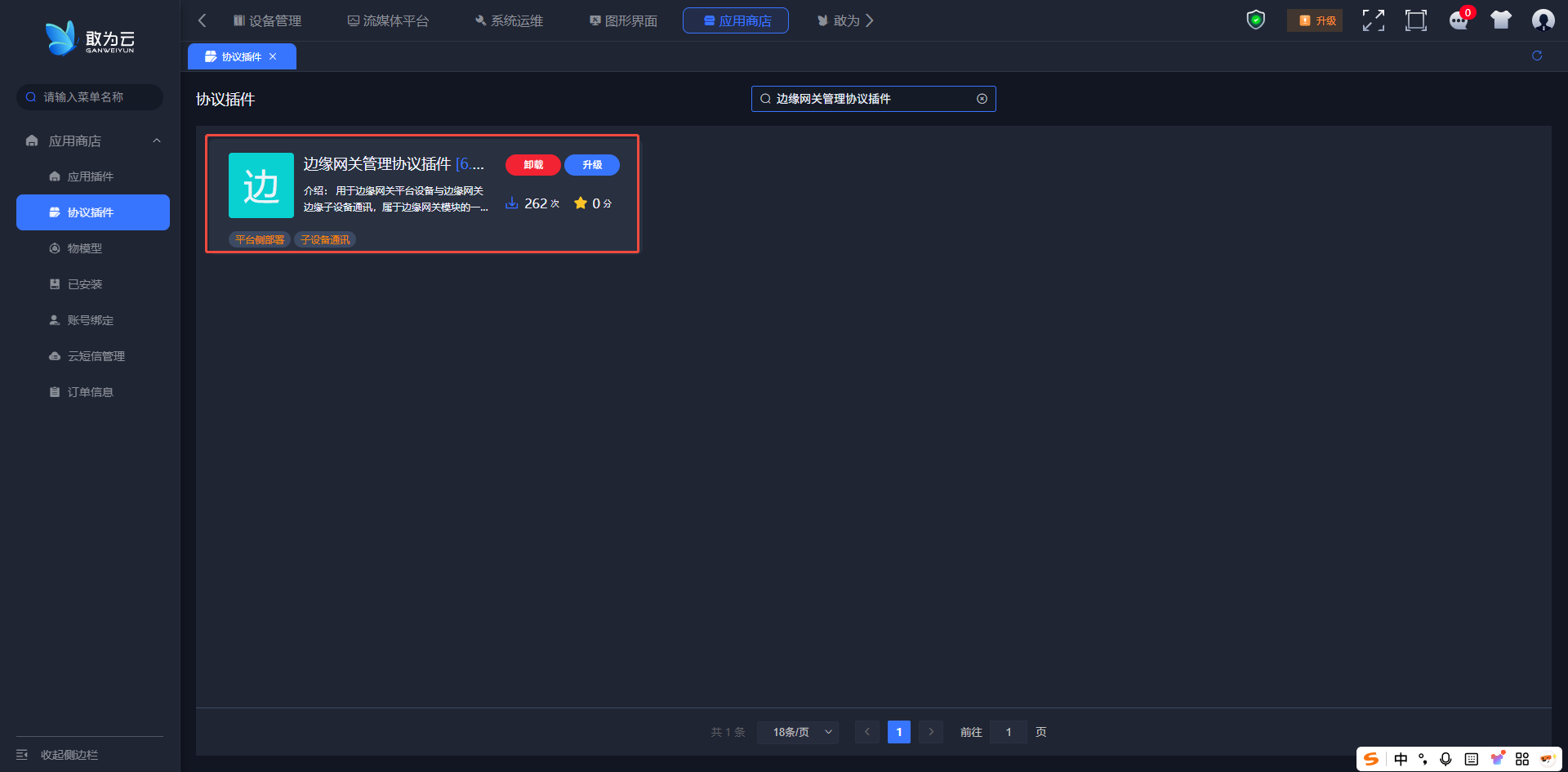The width and height of the screenshot is (1568, 772).
Task: Click the blue 升级 button on the plugin card
Action: pos(592,165)
